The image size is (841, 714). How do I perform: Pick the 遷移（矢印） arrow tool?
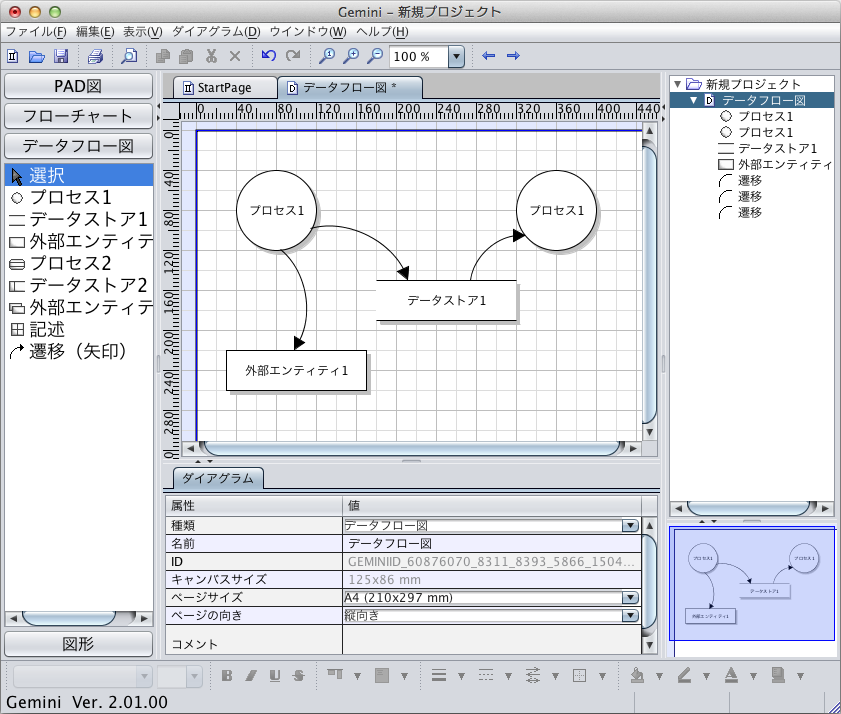(x=79, y=351)
